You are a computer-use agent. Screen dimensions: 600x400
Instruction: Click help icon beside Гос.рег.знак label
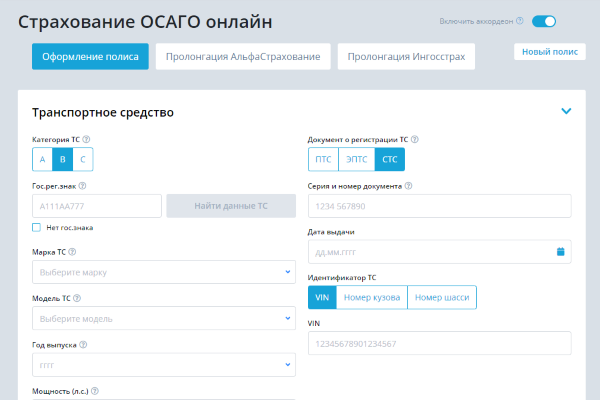tap(82, 185)
